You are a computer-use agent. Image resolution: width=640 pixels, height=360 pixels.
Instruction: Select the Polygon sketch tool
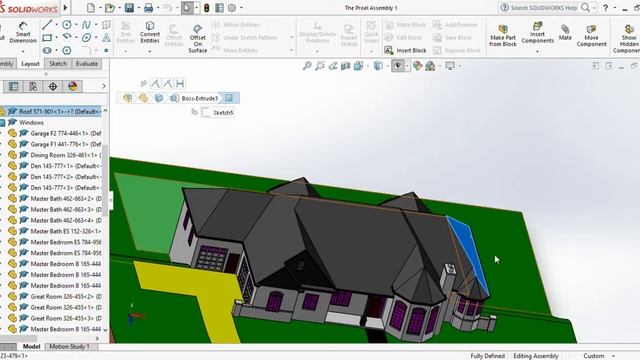pos(67,51)
